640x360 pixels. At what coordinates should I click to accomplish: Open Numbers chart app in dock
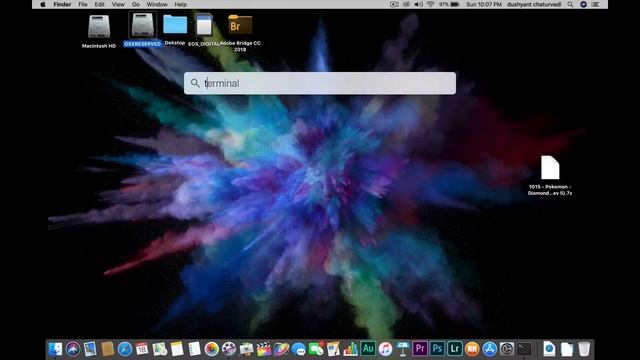click(x=350, y=349)
